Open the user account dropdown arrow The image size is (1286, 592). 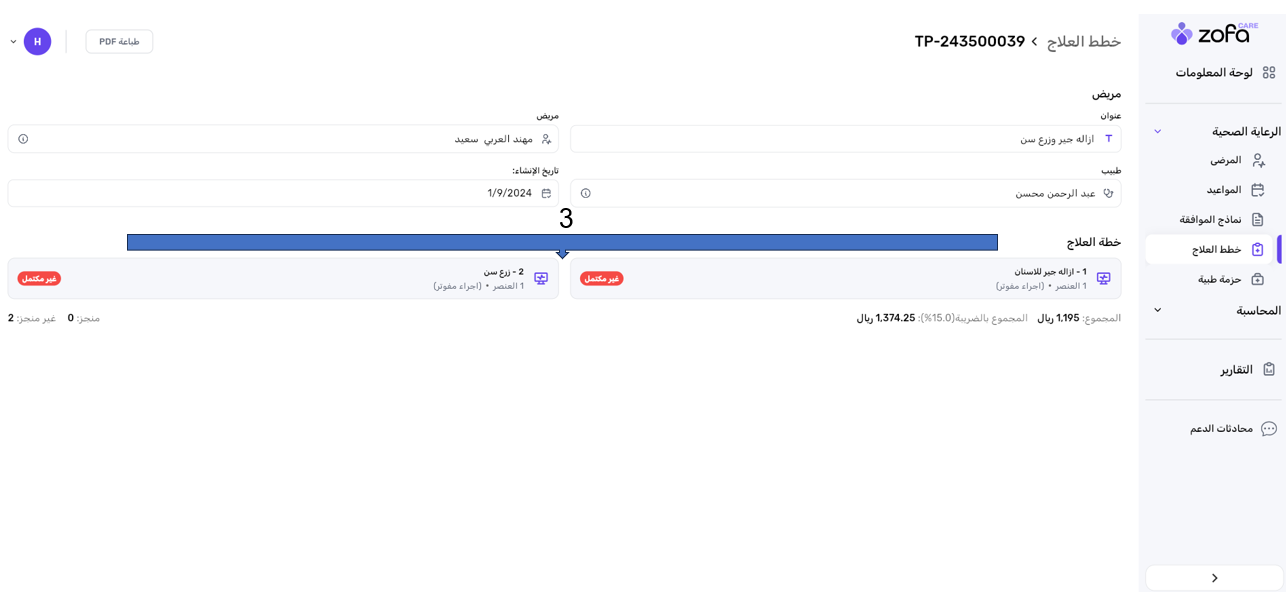13,42
